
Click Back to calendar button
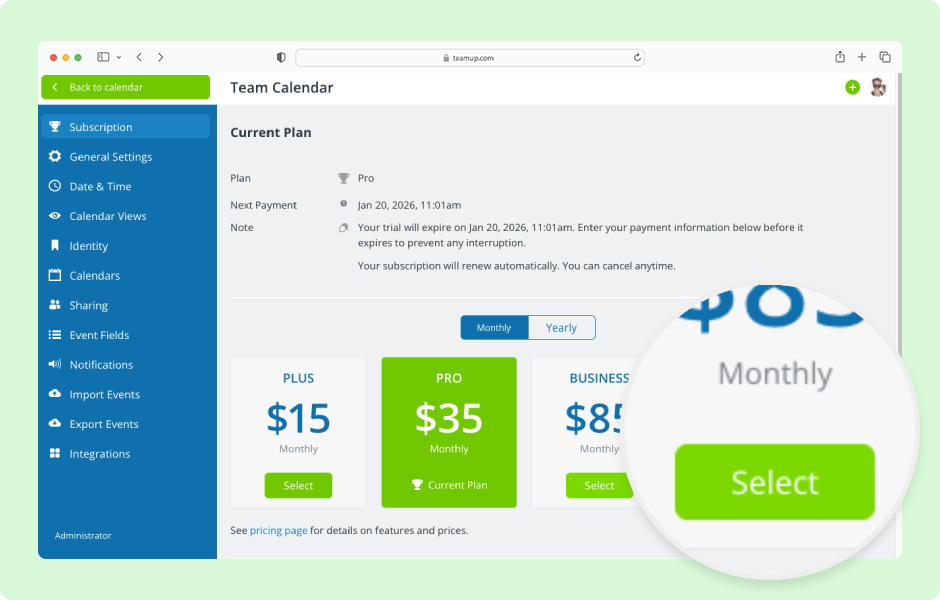pos(125,88)
